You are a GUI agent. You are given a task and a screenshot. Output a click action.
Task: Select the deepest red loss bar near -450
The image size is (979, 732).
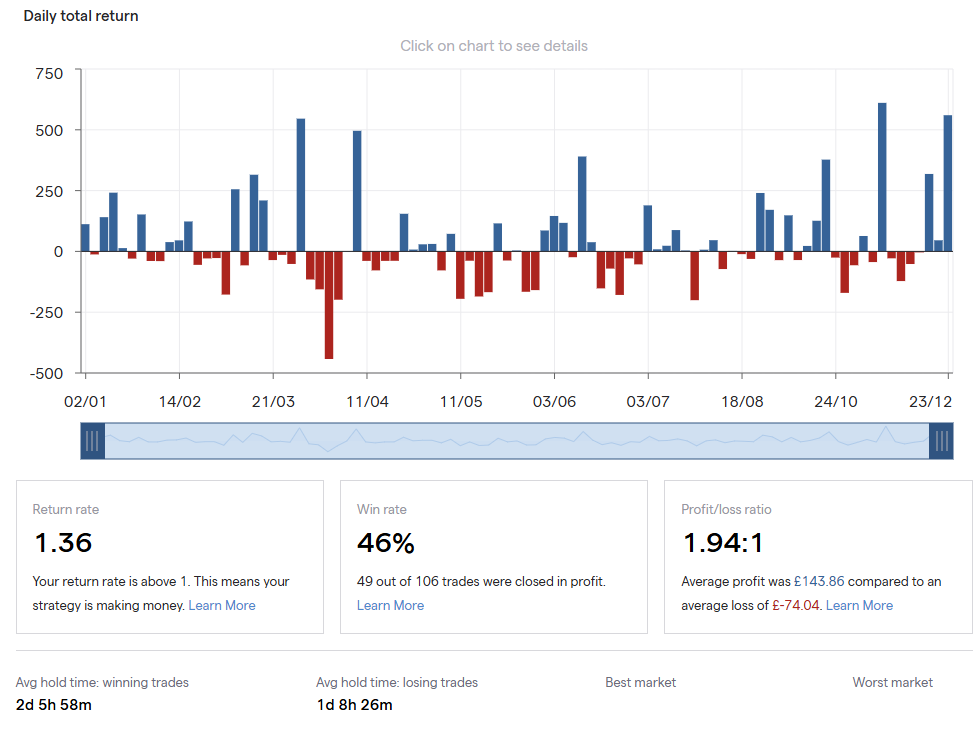click(x=329, y=304)
